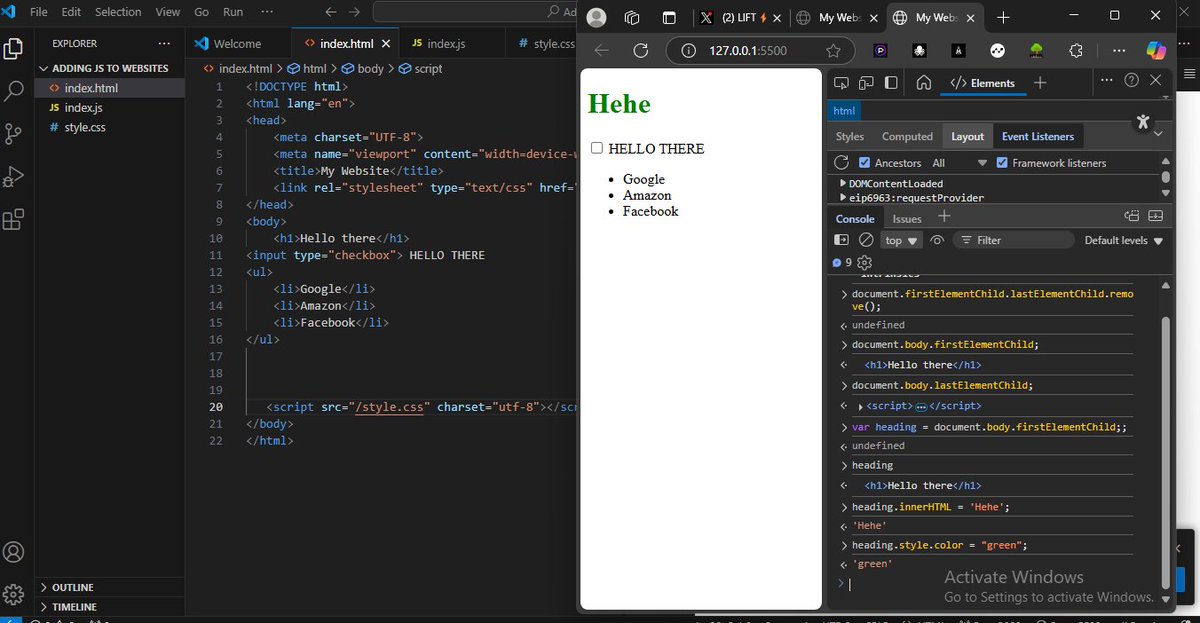
Task: Go forward with VS Code navigation arrow
Action: pyautogui.click(x=354, y=12)
